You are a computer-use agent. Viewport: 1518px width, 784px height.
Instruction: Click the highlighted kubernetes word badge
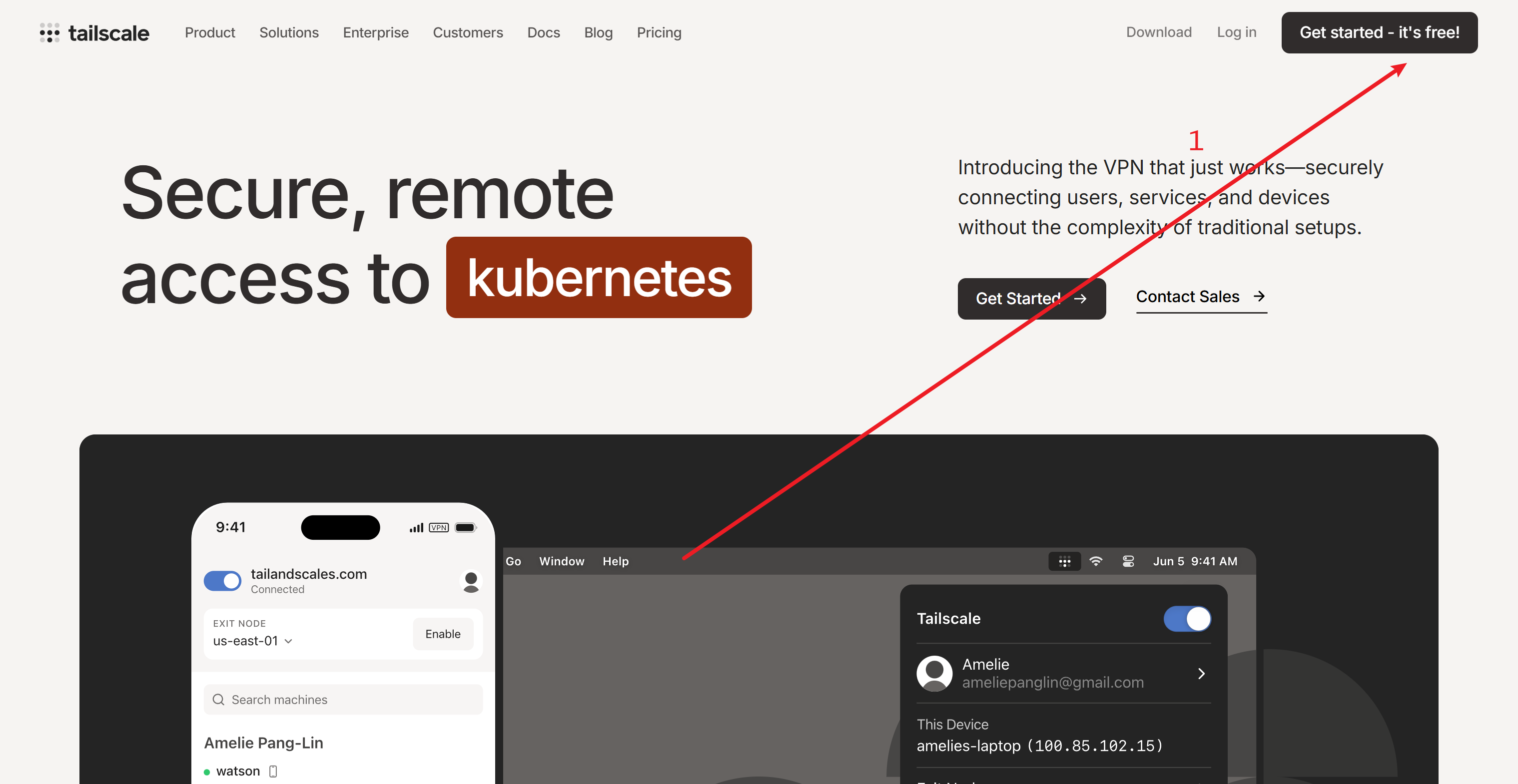coord(599,278)
